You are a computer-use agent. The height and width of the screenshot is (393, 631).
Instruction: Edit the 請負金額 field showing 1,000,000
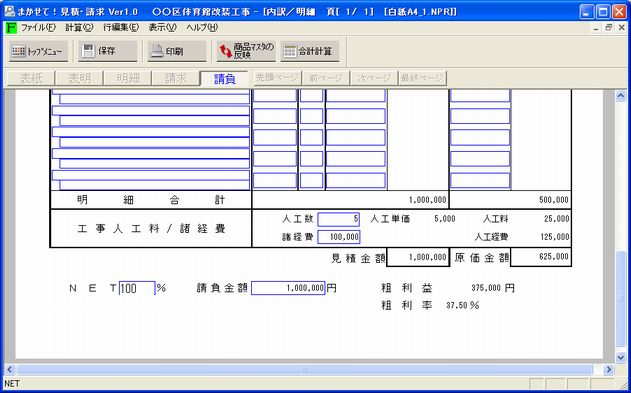pyautogui.click(x=288, y=288)
